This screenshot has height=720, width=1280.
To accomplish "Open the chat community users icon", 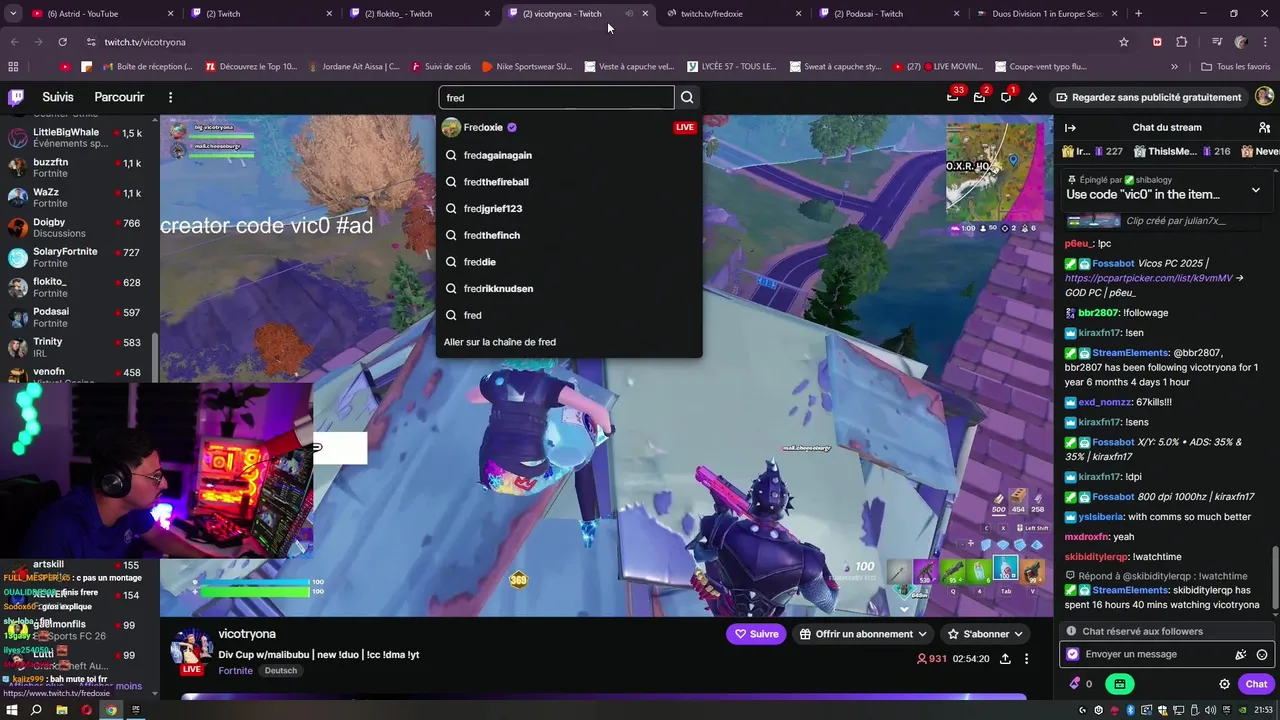I will click(x=1264, y=127).
